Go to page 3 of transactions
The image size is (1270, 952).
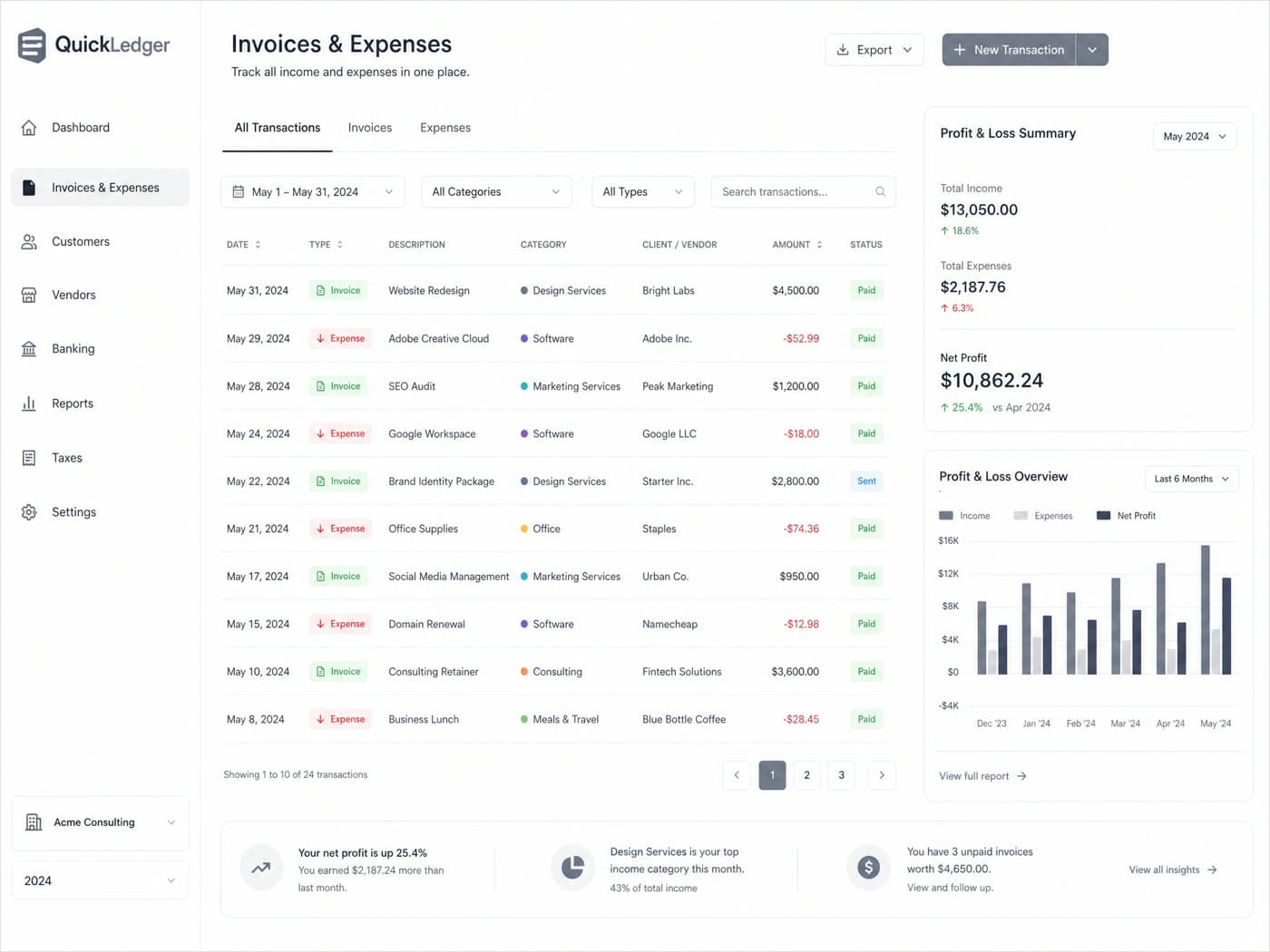point(842,775)
